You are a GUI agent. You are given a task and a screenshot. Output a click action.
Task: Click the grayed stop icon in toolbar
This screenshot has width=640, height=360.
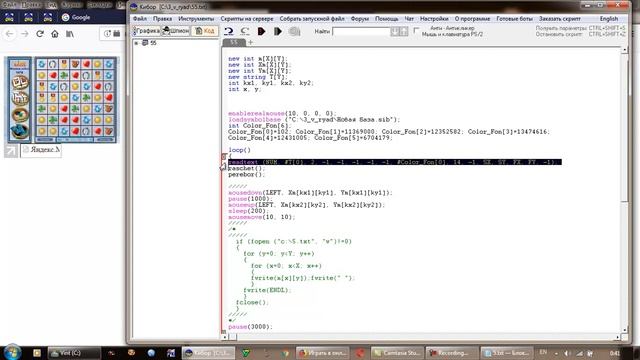(x=294, y=31)
